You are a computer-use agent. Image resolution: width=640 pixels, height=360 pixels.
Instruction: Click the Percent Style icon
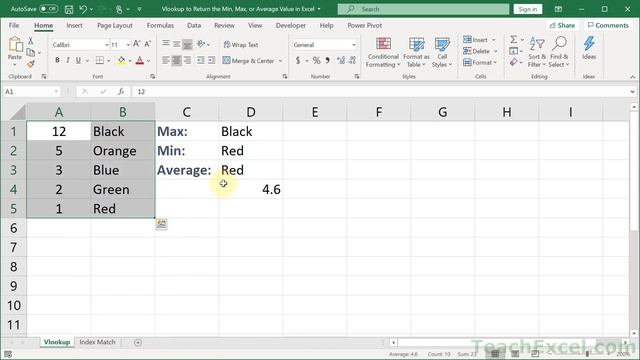pos(316,60)
